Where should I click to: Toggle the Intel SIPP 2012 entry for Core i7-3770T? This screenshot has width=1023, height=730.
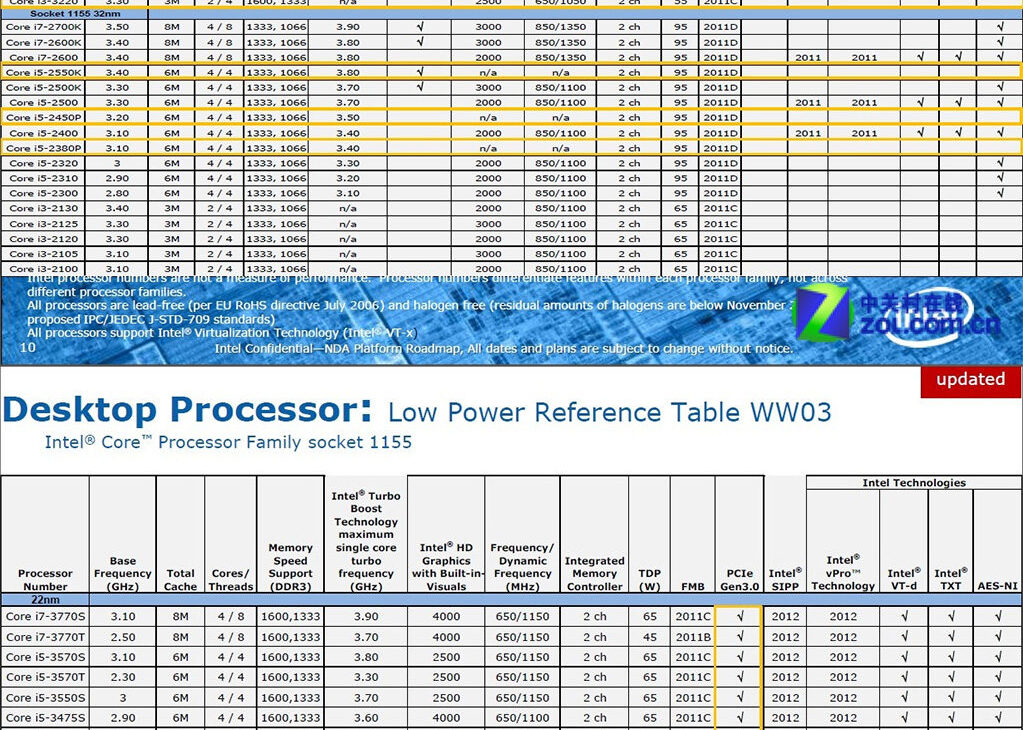click(786, 637)
